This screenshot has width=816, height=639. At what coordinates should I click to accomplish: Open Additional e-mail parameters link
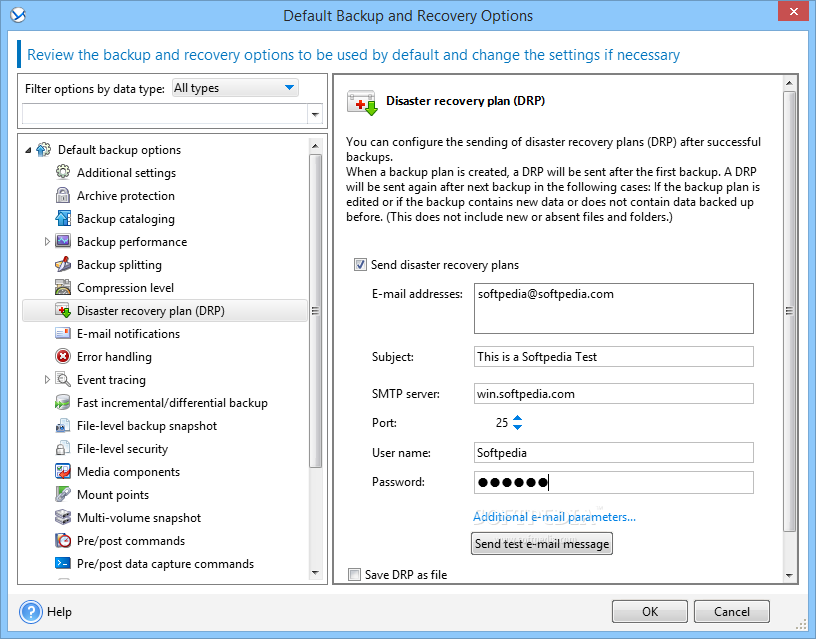coord(554,517)
